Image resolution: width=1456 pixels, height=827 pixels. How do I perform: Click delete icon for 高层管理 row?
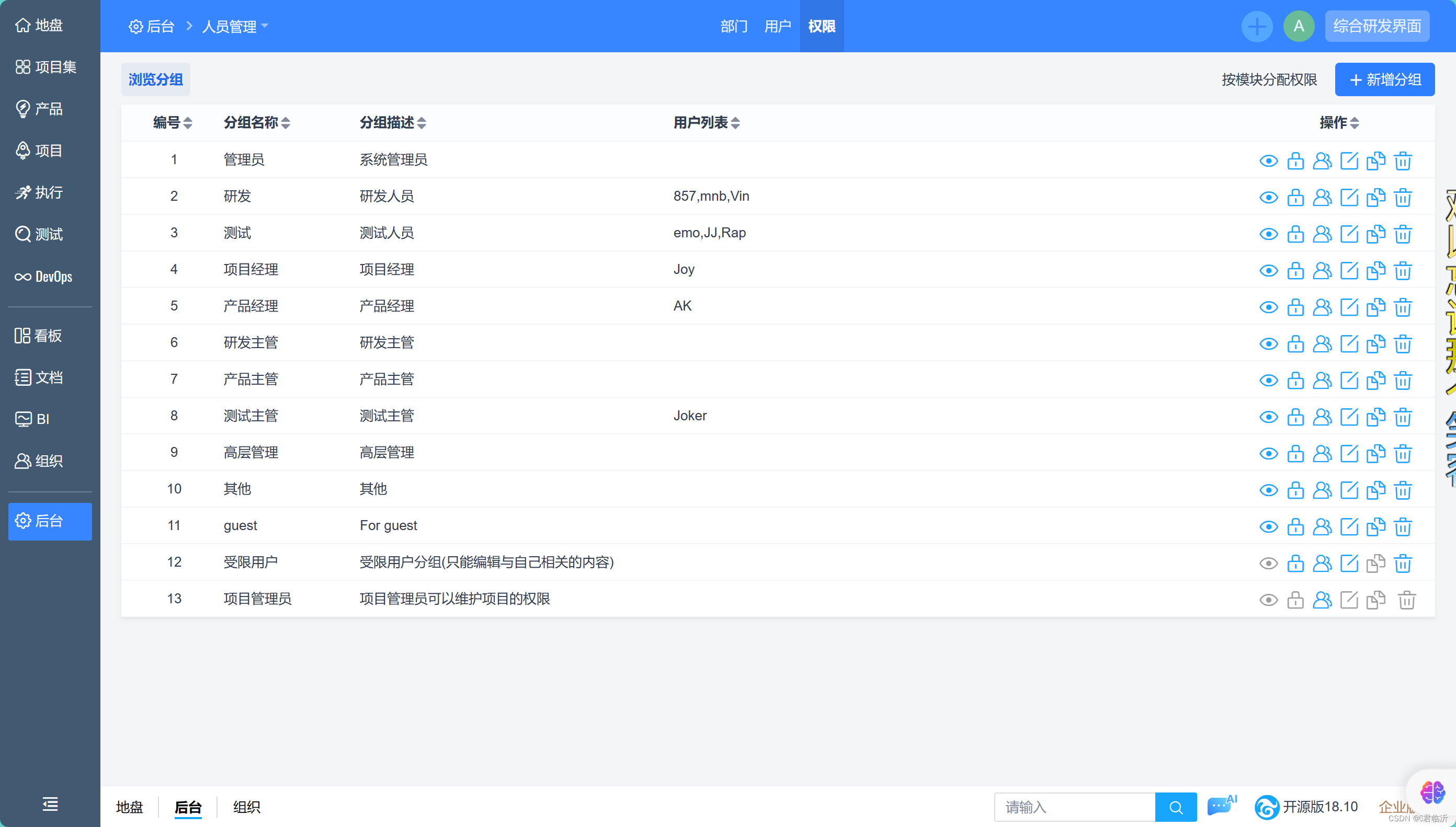coord(1404,453)
